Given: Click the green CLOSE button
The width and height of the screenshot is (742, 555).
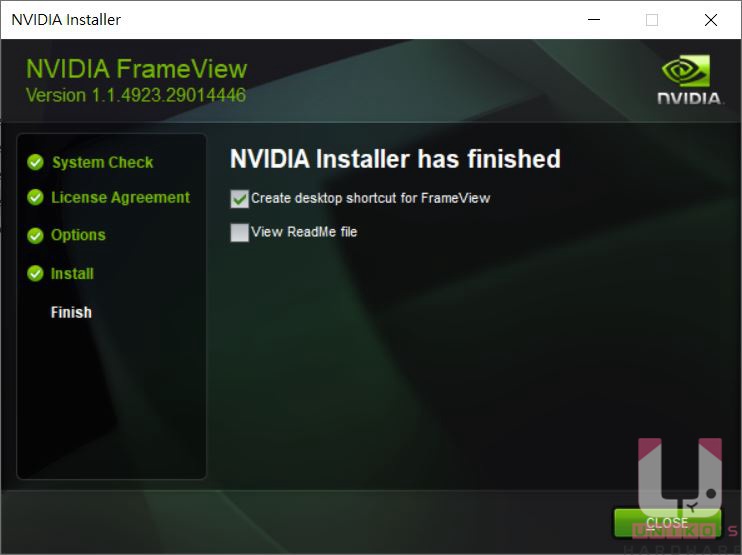Looking at the screenshot, I should 668,523.
